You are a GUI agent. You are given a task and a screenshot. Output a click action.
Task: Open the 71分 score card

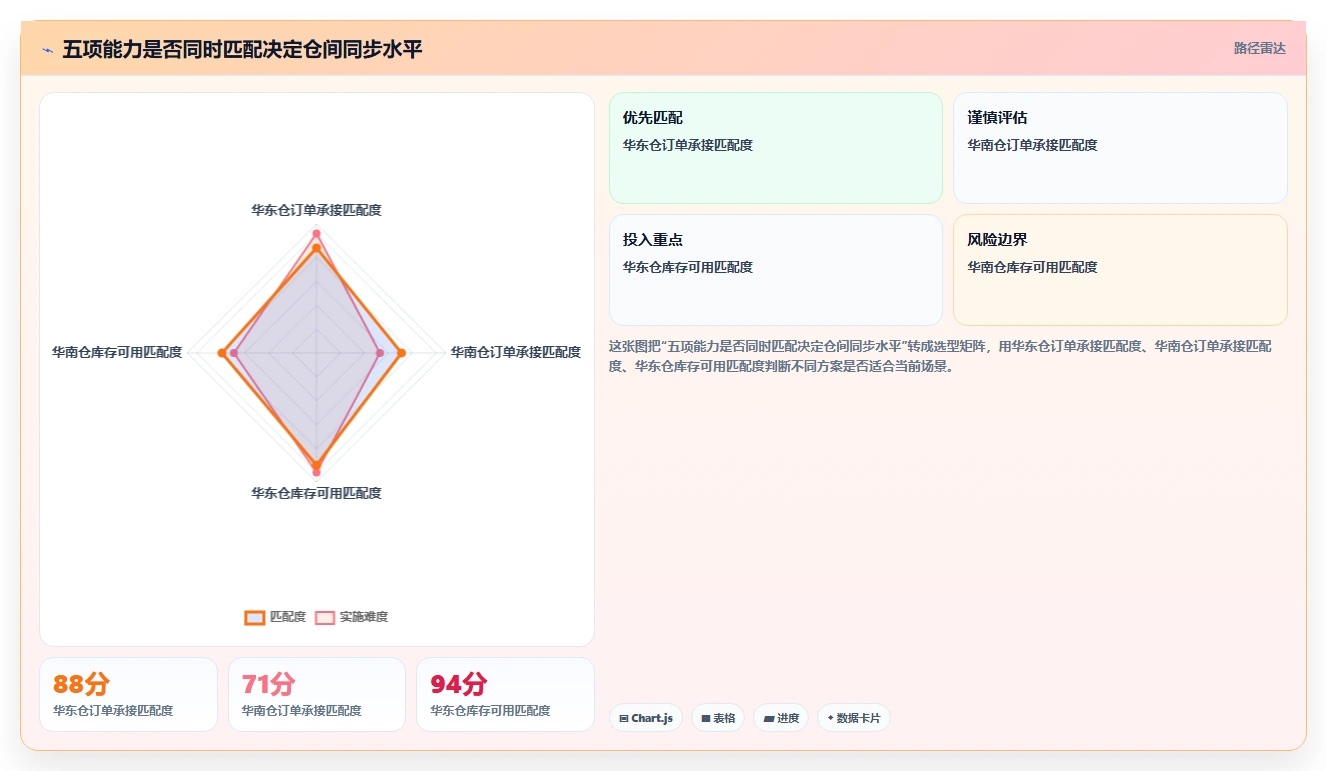(317, 694)
